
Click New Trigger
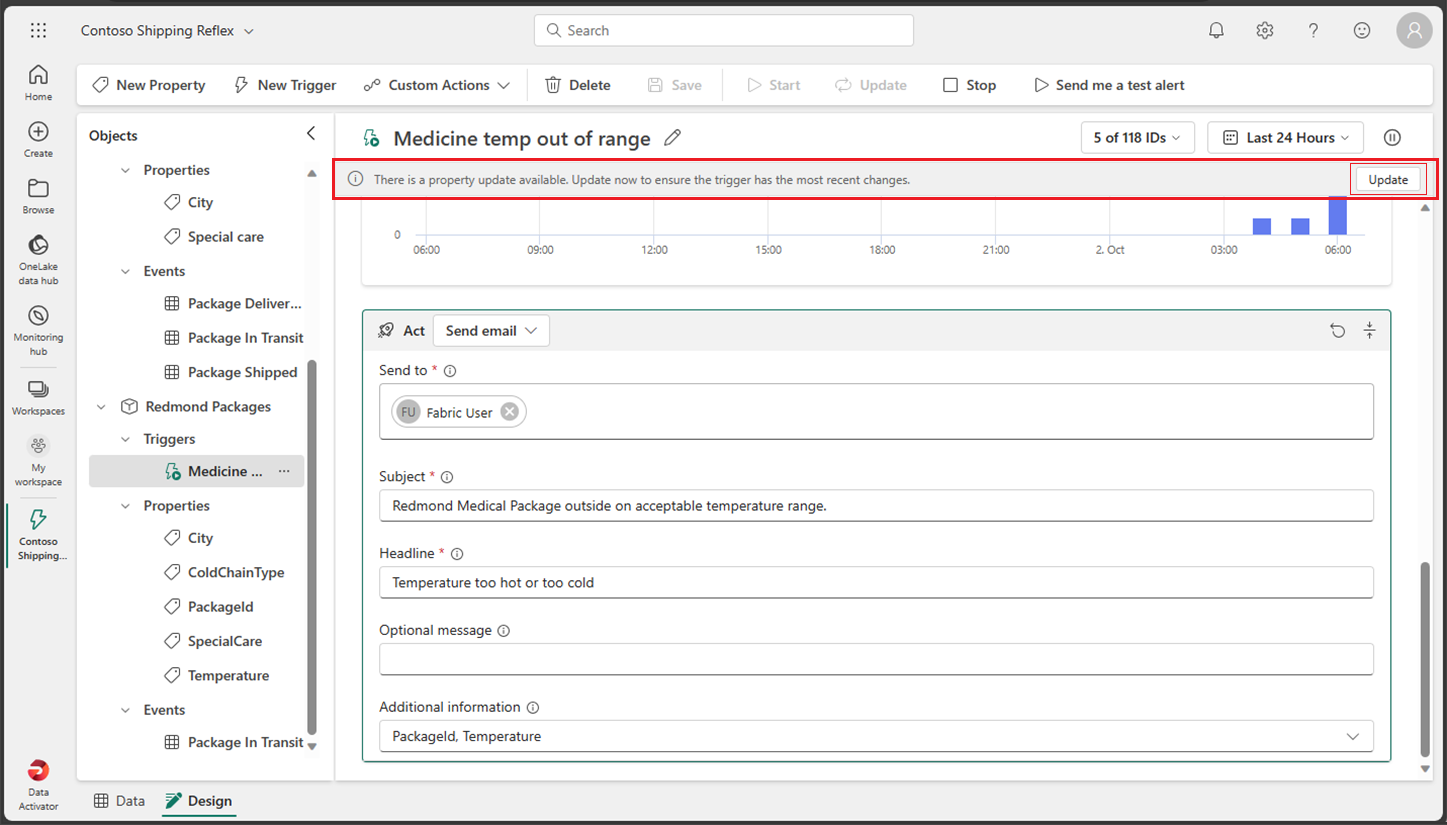coord(285,85)
